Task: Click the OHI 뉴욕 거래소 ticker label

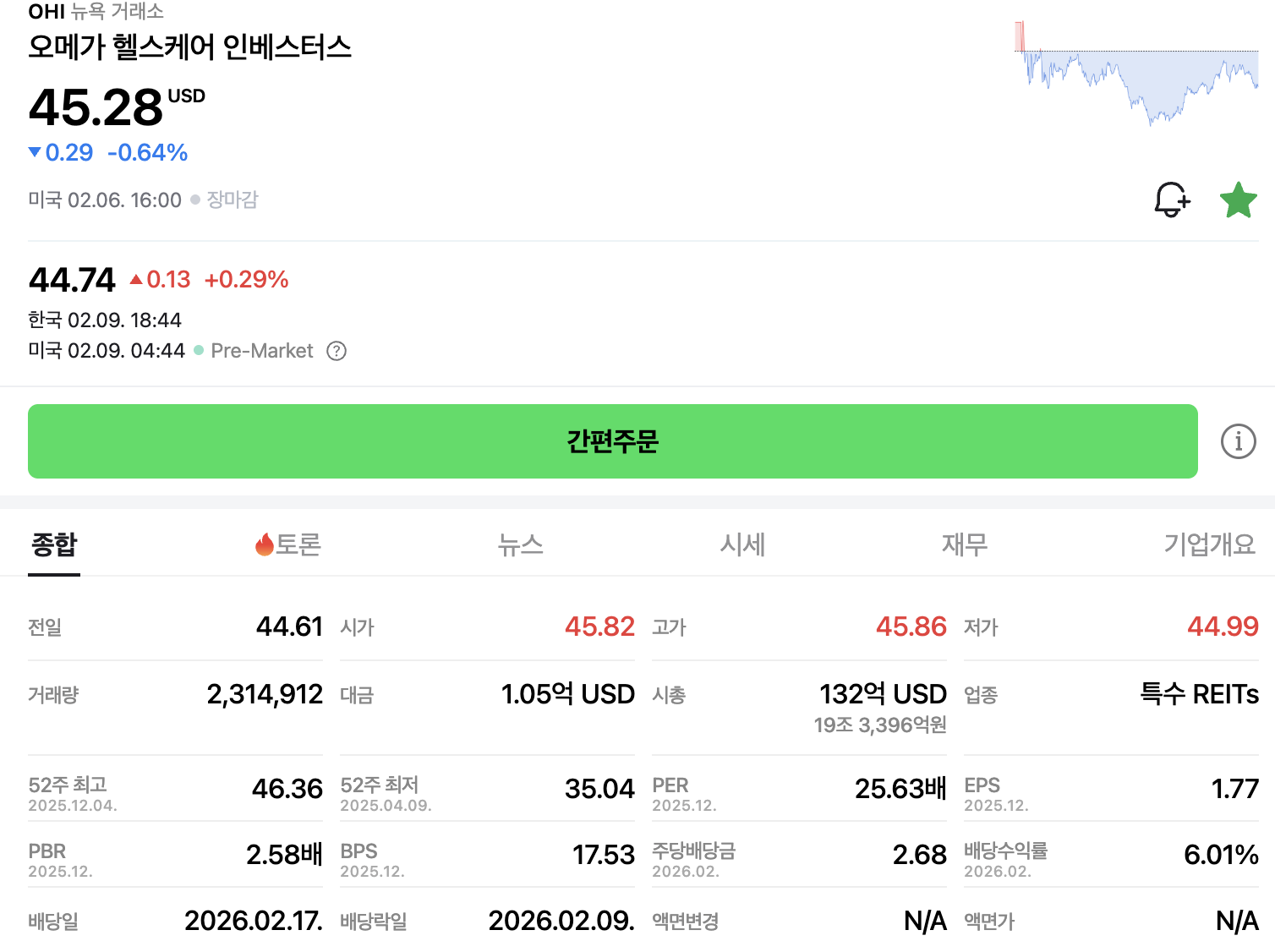Action: [96, 12]
